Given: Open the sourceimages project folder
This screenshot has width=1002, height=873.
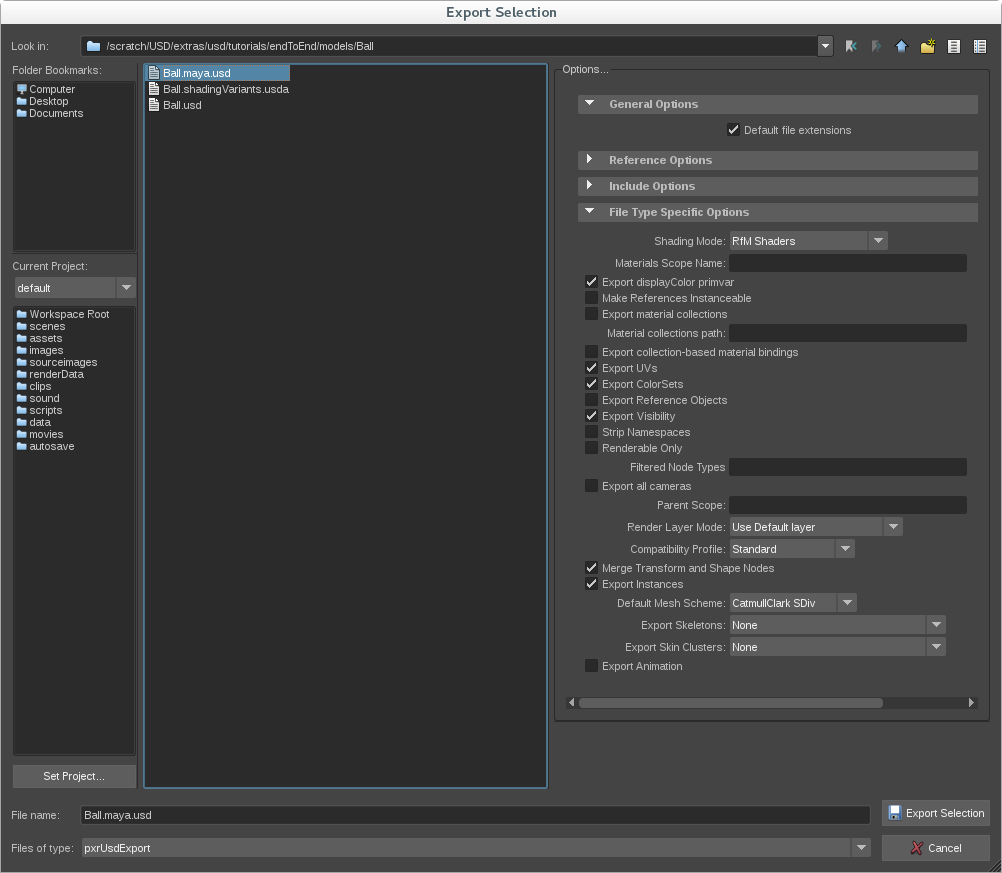Looking at the screenshot, I should [62, 362].
